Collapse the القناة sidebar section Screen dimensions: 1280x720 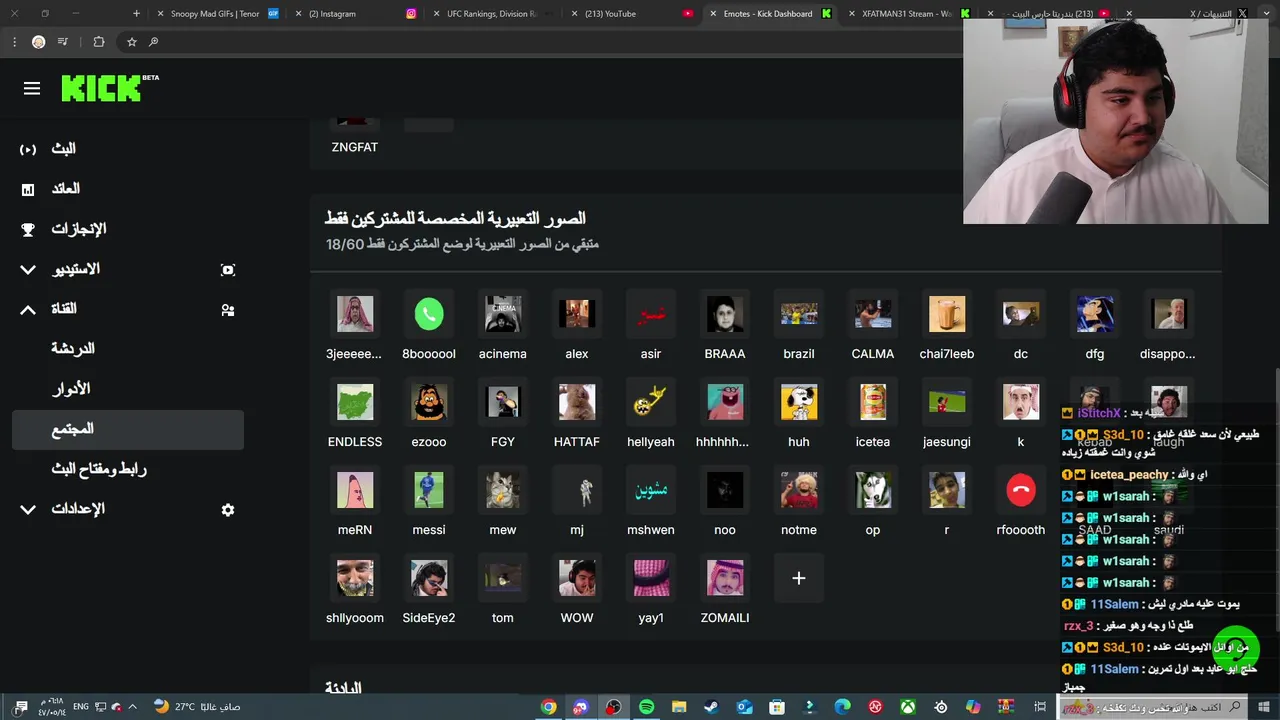pyautogui.click(x=28, y=310)
